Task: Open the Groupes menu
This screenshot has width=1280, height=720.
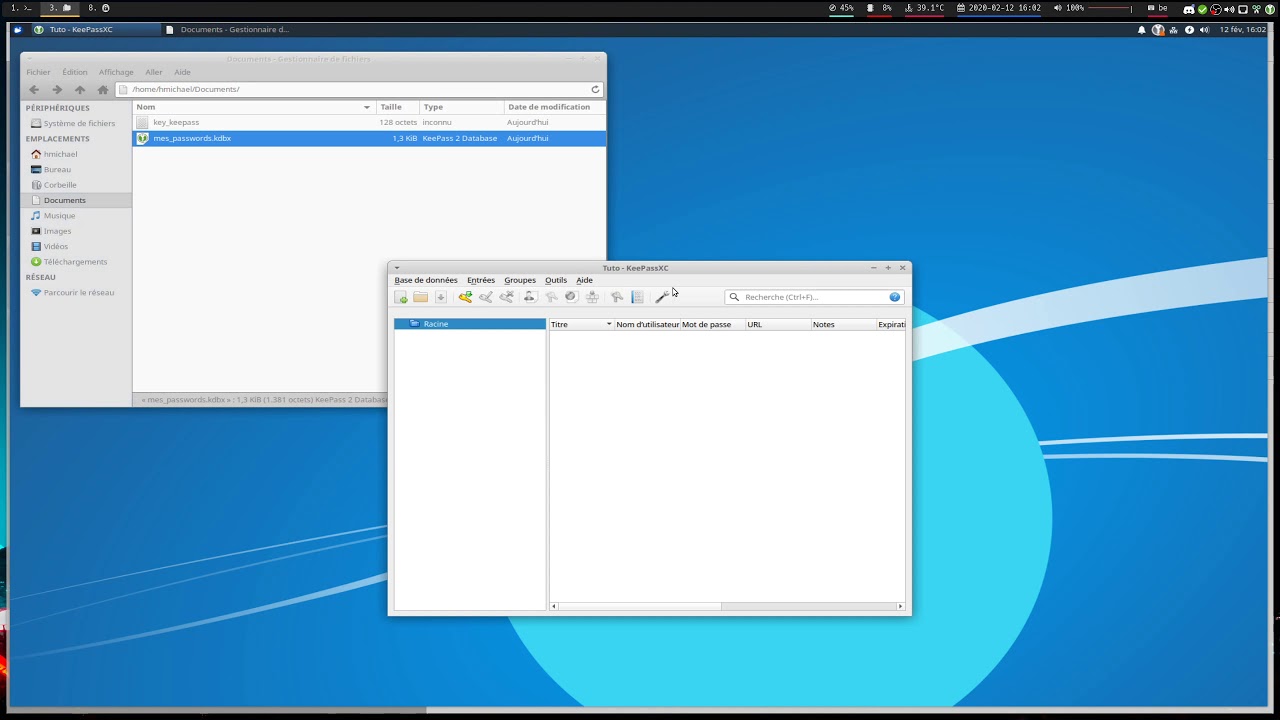Action: (x=520, y=280)
